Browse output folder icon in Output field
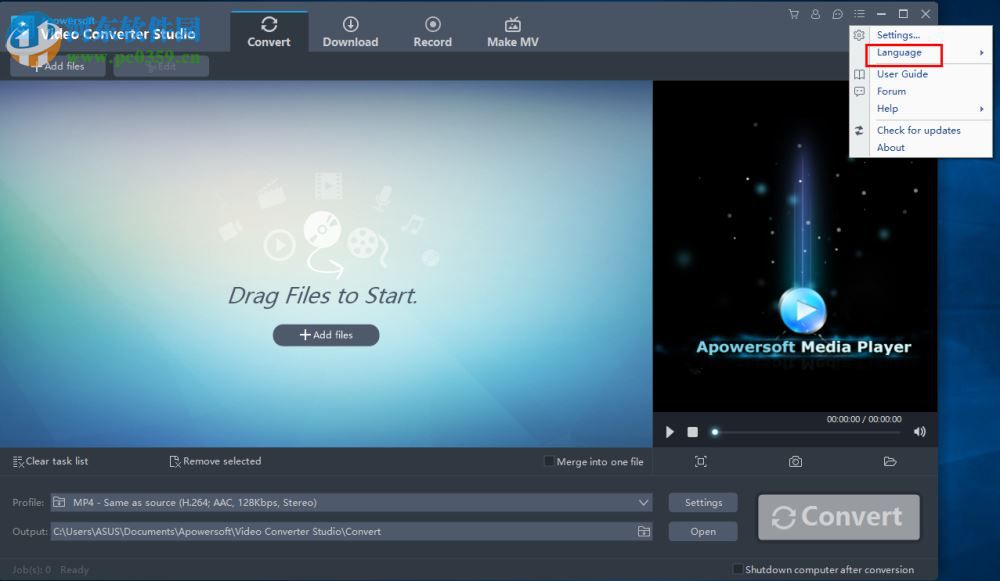 point(643,532)
